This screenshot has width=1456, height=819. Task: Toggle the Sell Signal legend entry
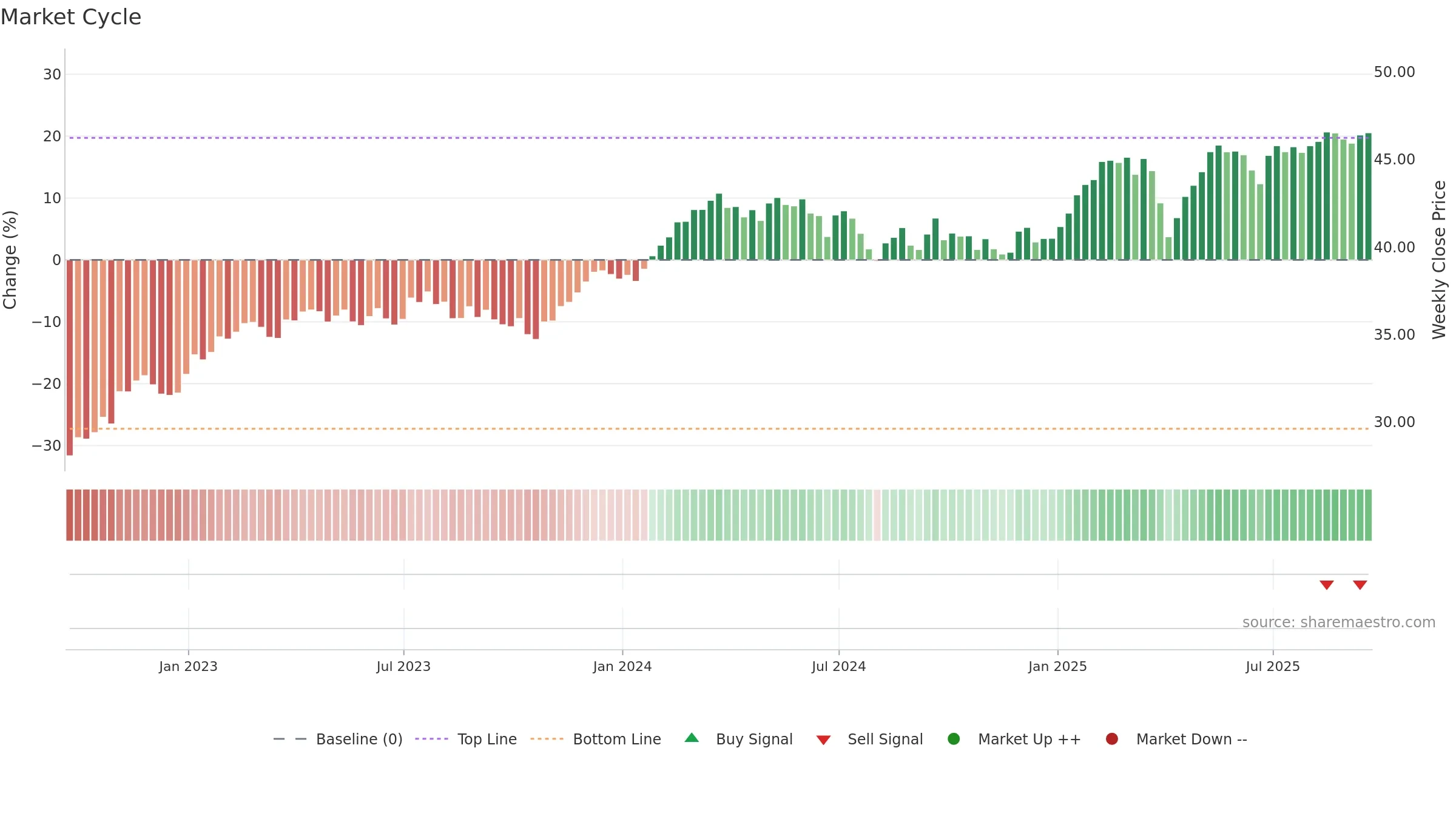869,739
